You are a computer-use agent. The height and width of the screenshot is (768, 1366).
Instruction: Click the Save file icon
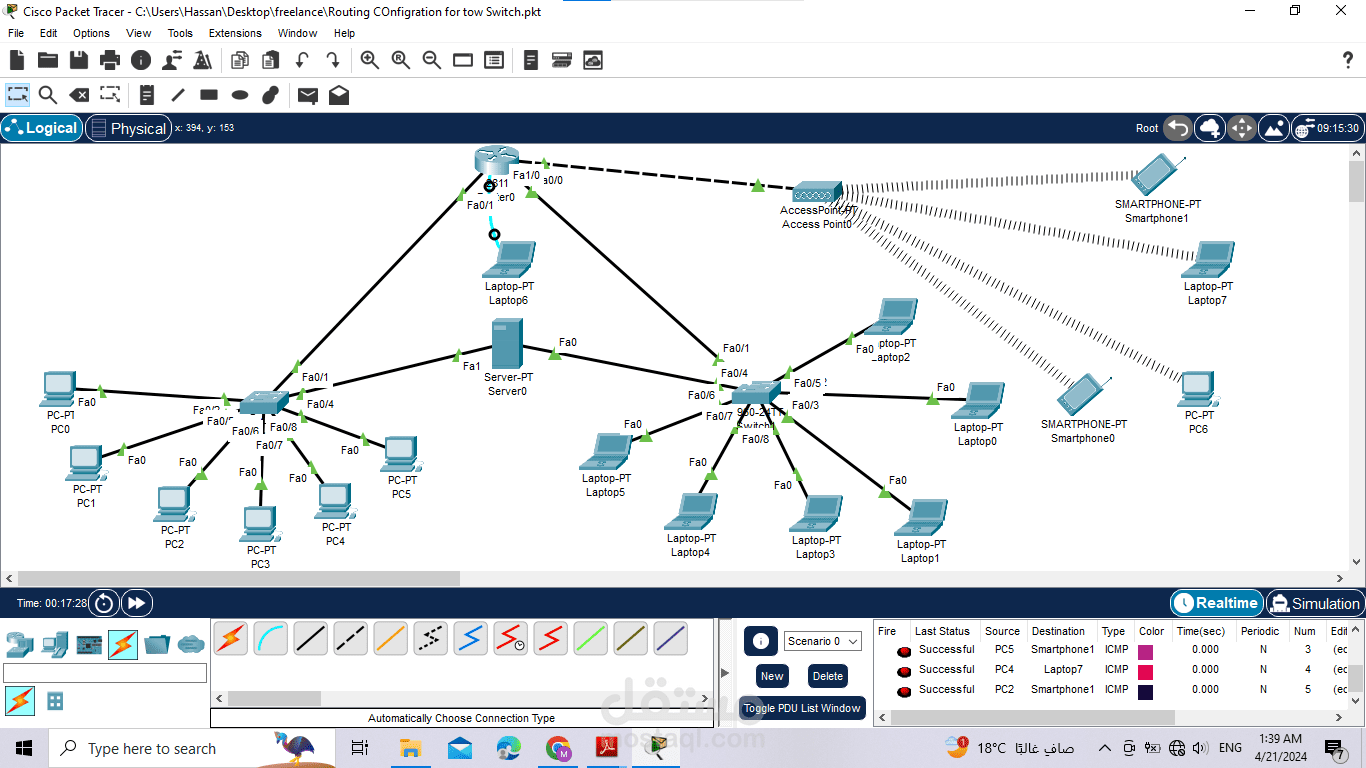(78, 60)
